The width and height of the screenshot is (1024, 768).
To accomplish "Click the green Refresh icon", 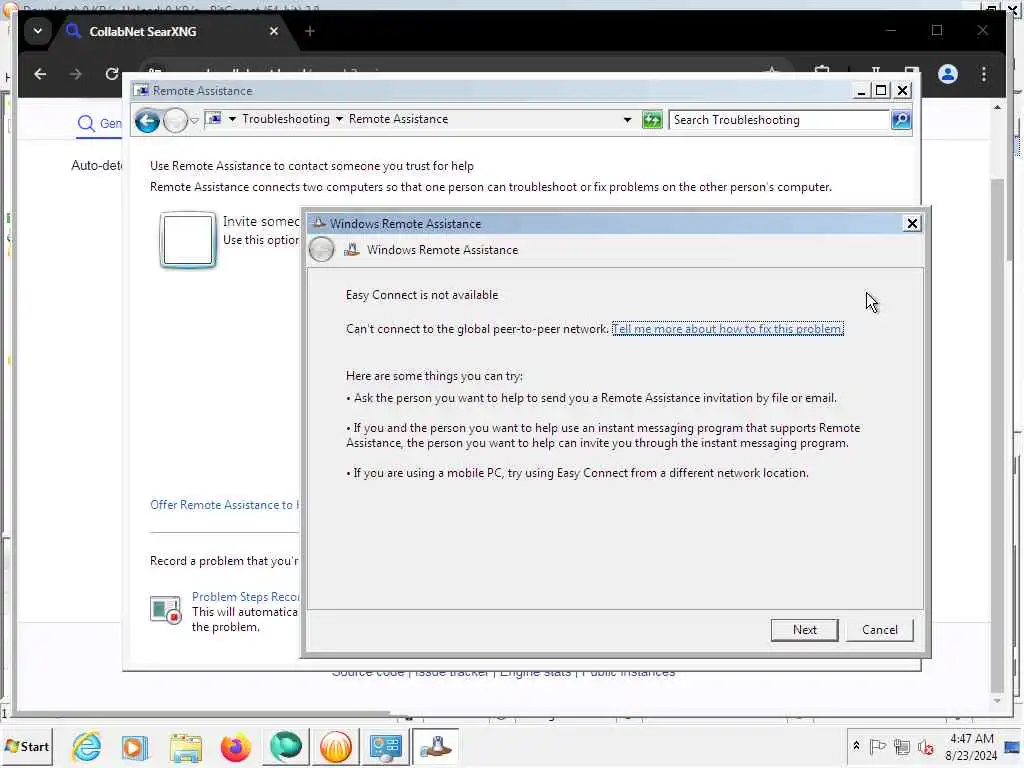I will (652, 120).
